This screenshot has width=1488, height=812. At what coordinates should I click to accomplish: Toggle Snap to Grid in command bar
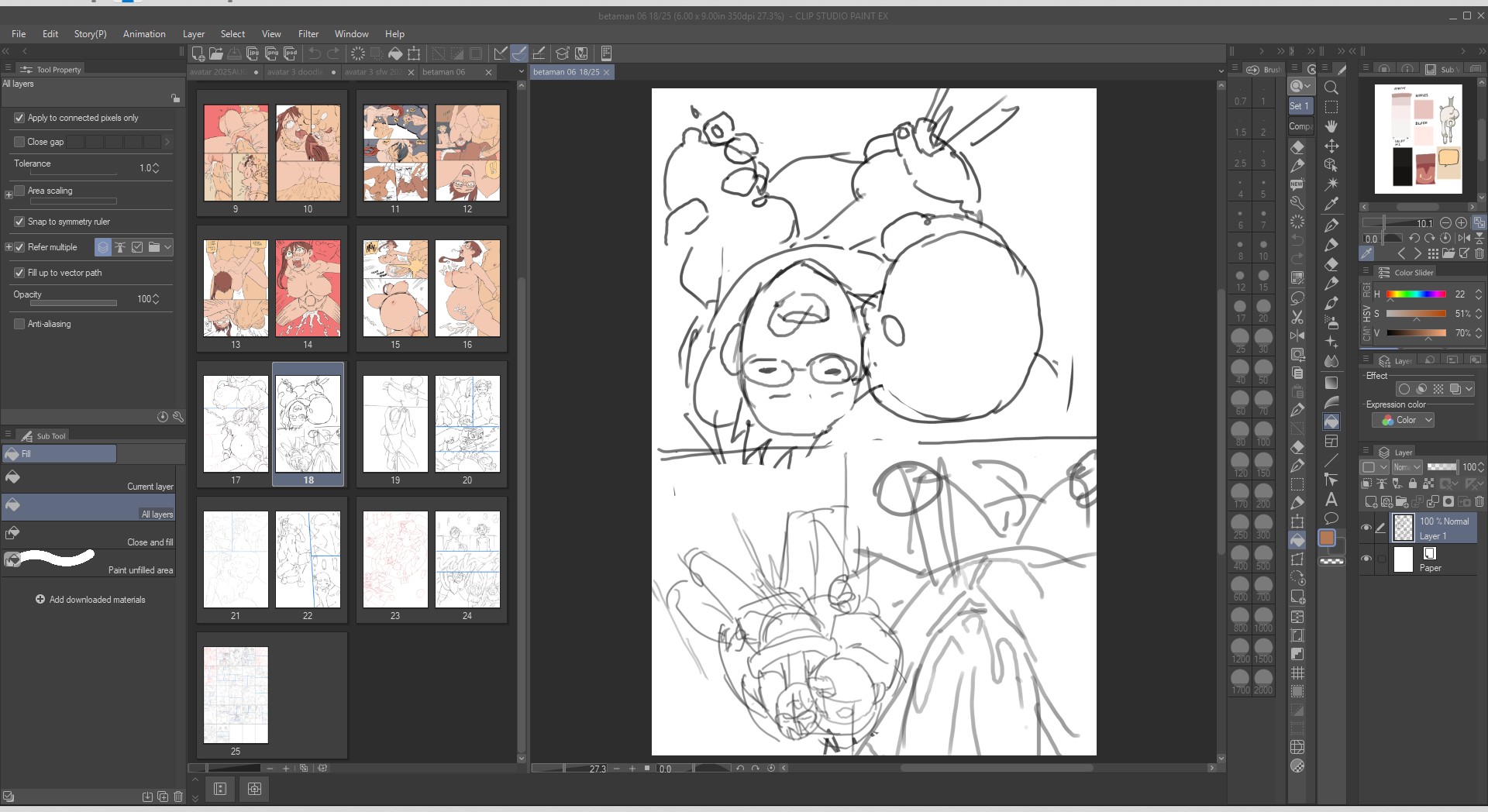pyautogui.click(x=539, y=53)
